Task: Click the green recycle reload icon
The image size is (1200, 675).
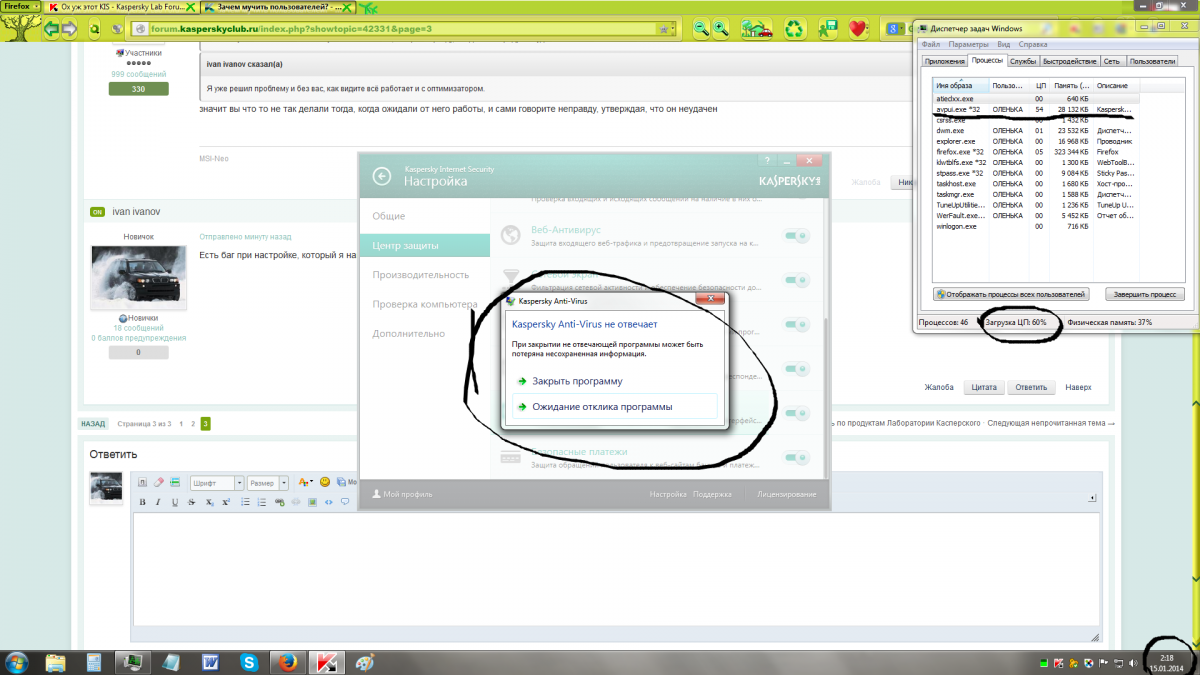Action: [795, 28]
